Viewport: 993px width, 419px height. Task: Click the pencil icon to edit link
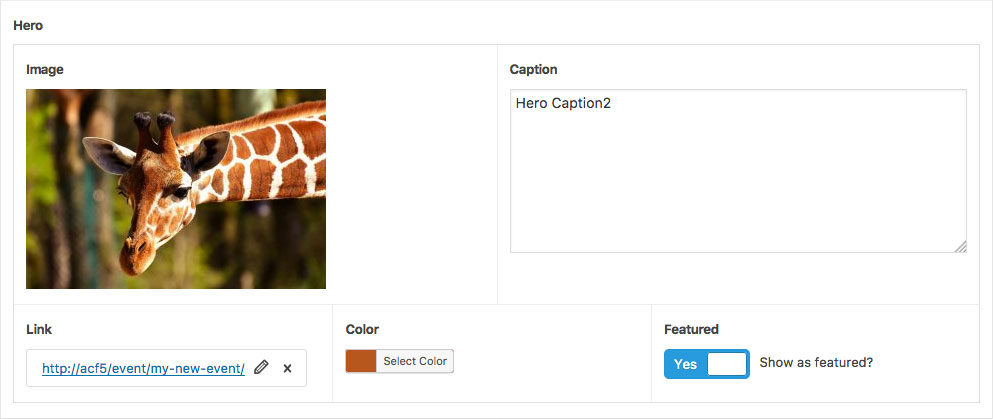click(261, 368)
